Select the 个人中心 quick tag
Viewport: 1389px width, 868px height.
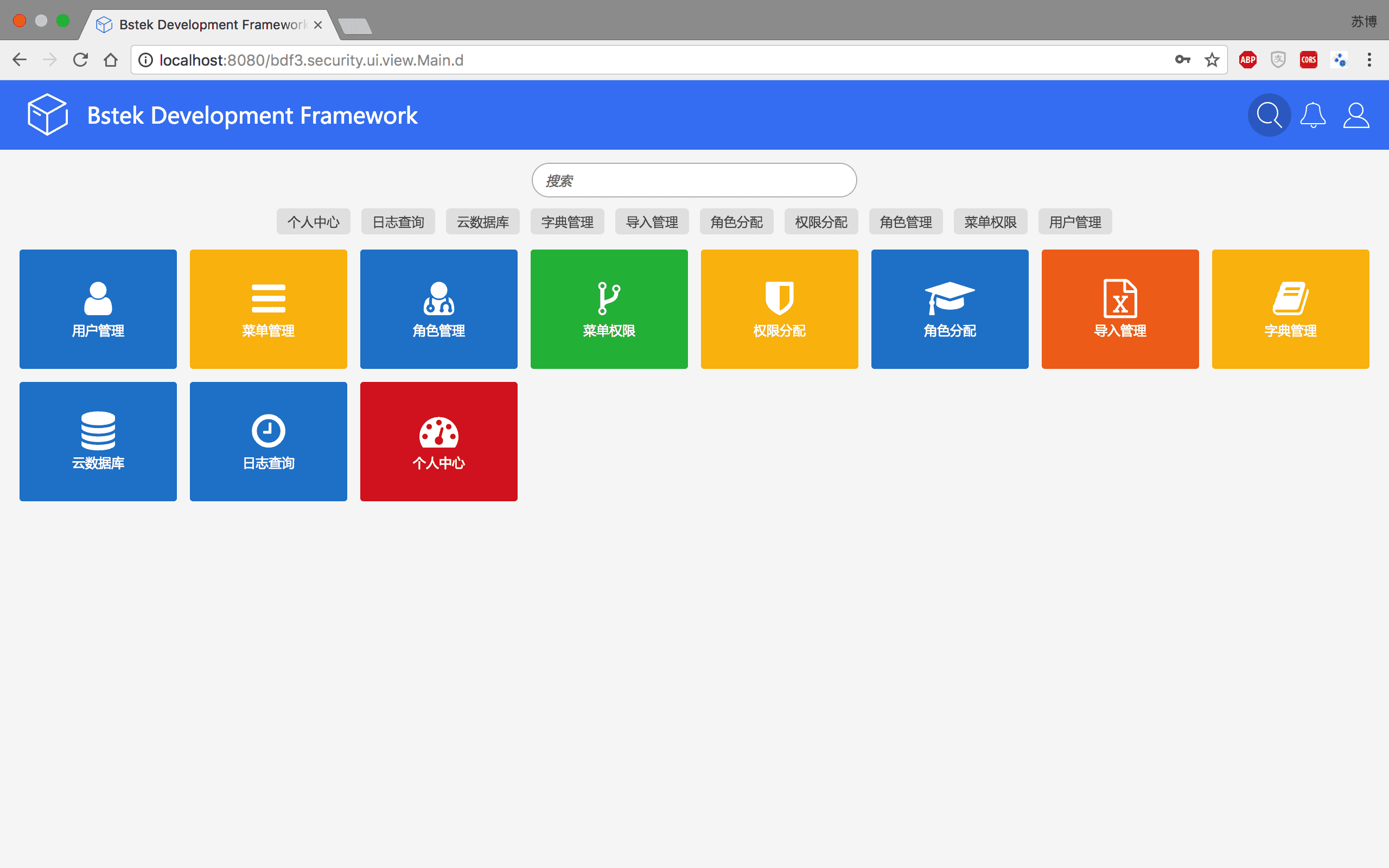pyautogui.click(x=314, y=221)
